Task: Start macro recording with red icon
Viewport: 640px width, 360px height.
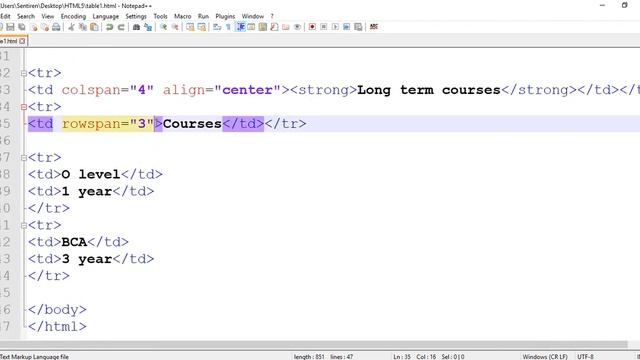Action: point(312,27)
